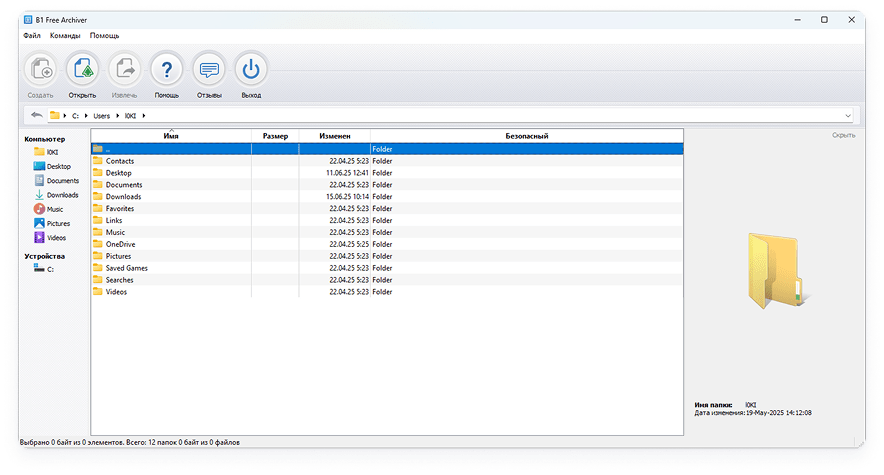Expand the arrow after Users in the path

coord(118,116)
